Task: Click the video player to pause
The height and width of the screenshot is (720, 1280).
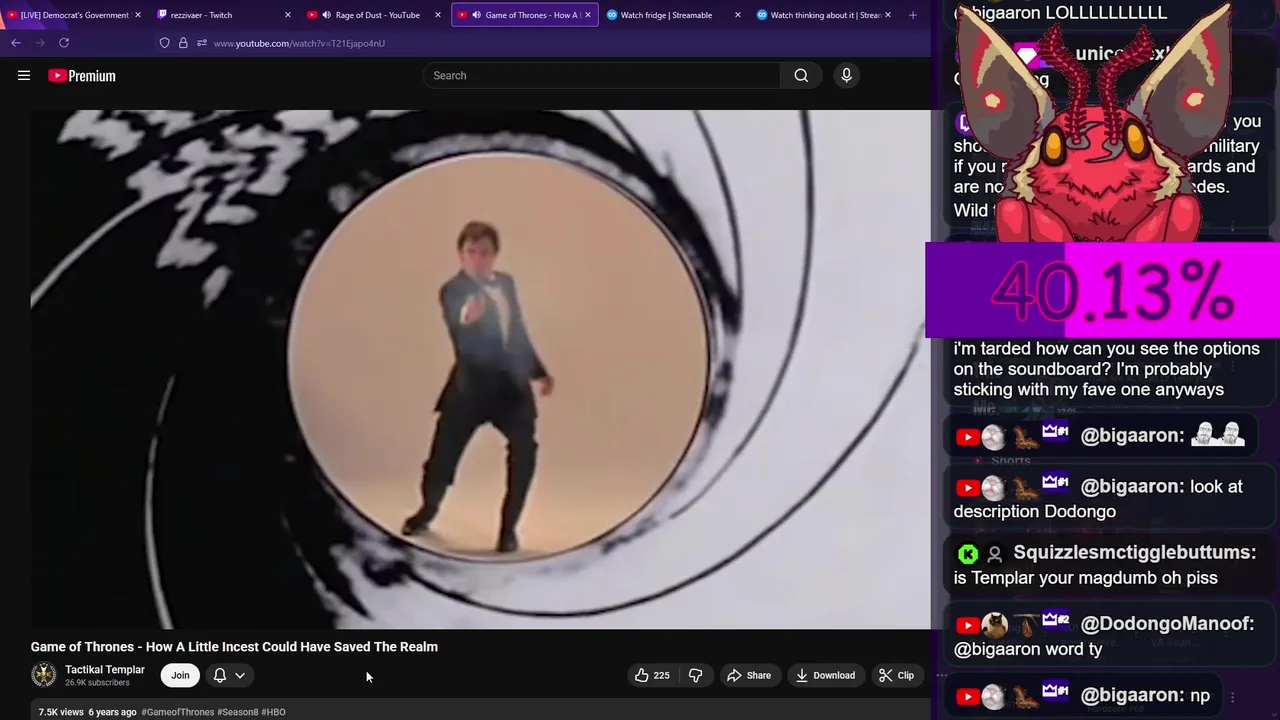Action: click(480, 369)
